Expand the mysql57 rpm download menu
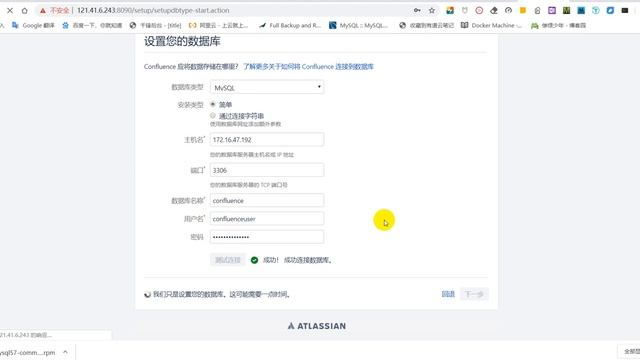This screenshot has width=640, height=360. (x=65, y=352)
